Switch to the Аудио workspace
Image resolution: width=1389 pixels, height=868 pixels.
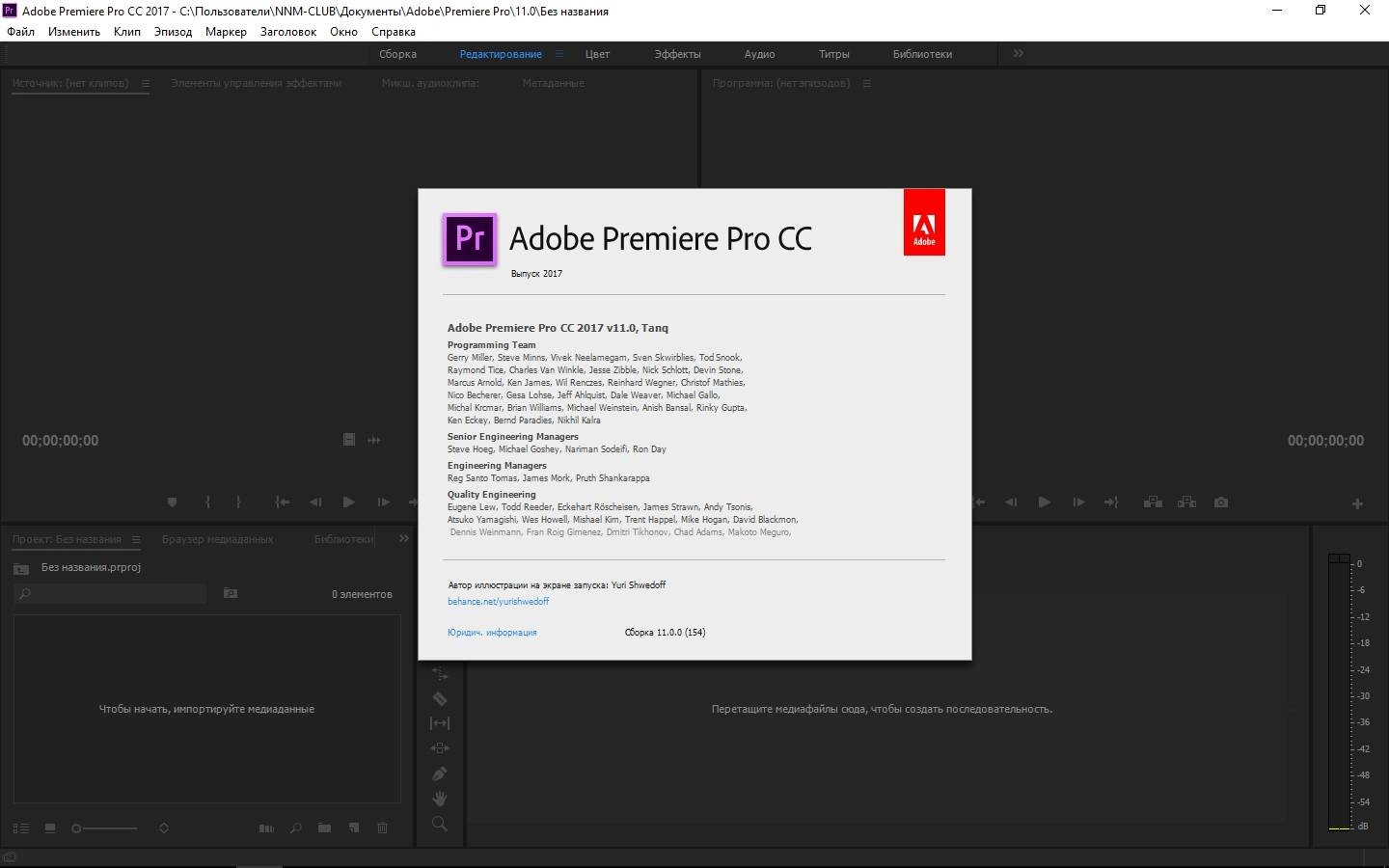point(759,54)
